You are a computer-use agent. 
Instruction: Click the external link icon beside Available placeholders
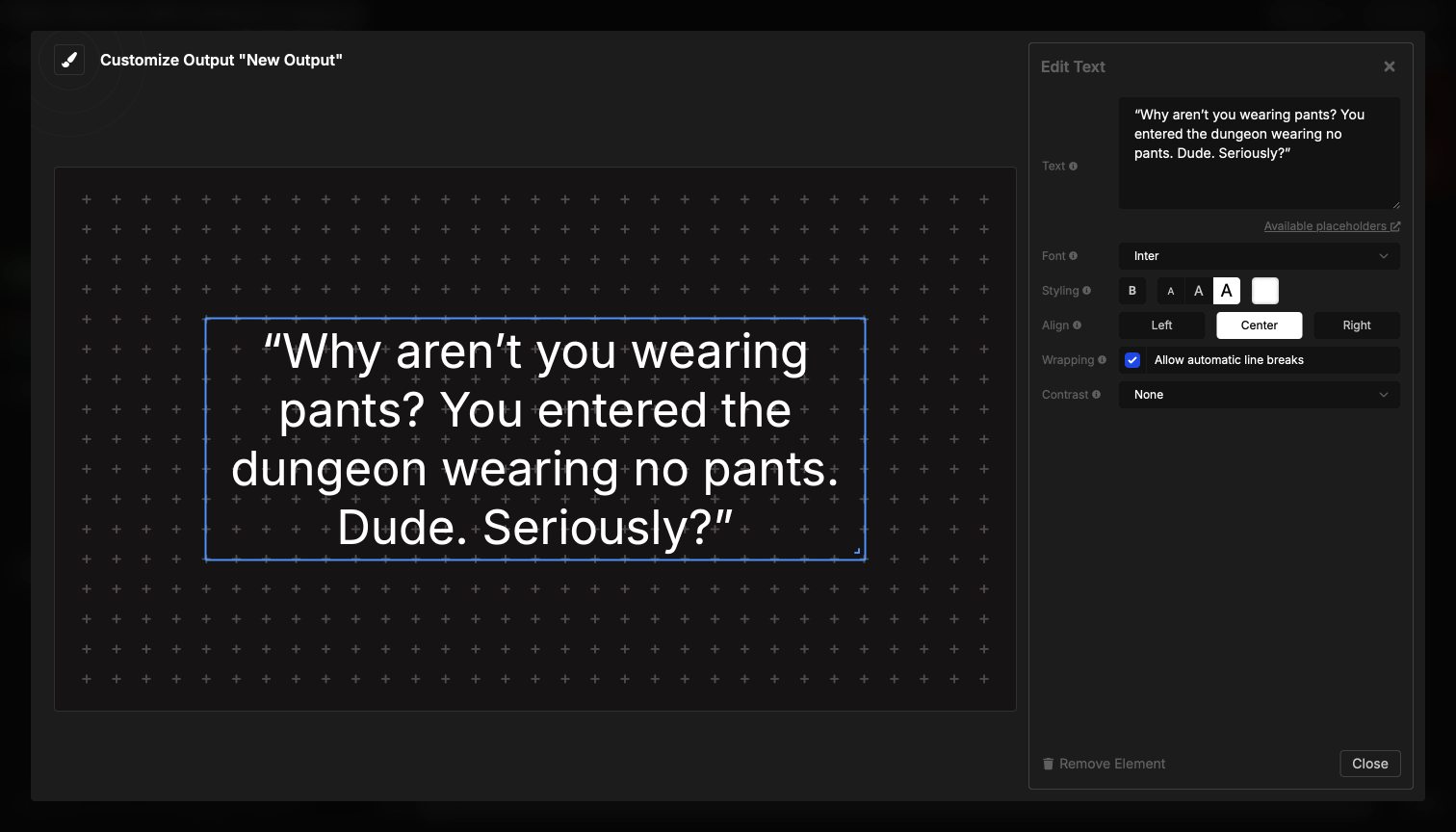tap(1394, 225)
